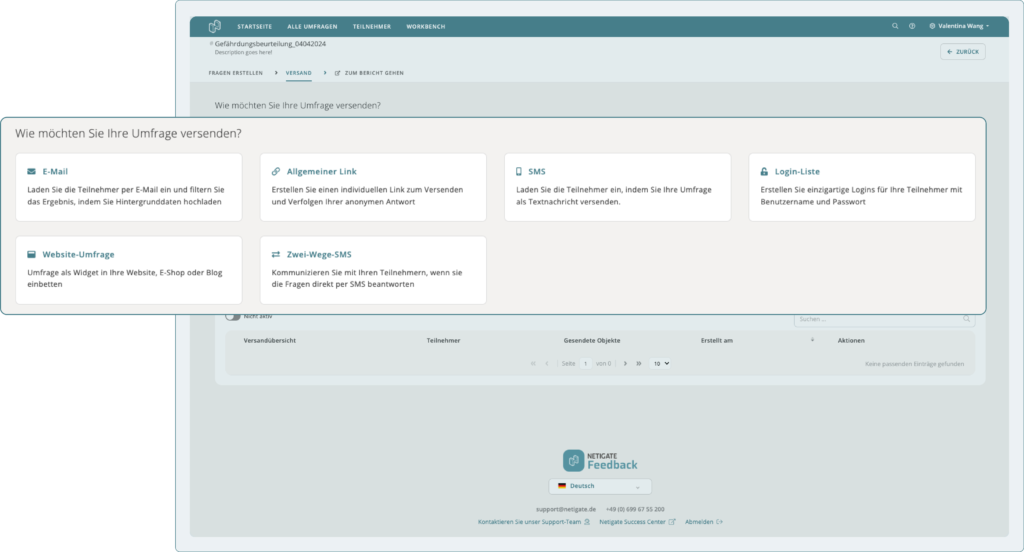Open the Workbench menu item
This screenshot has height=552, width=1024.
(x=426, y=27)
